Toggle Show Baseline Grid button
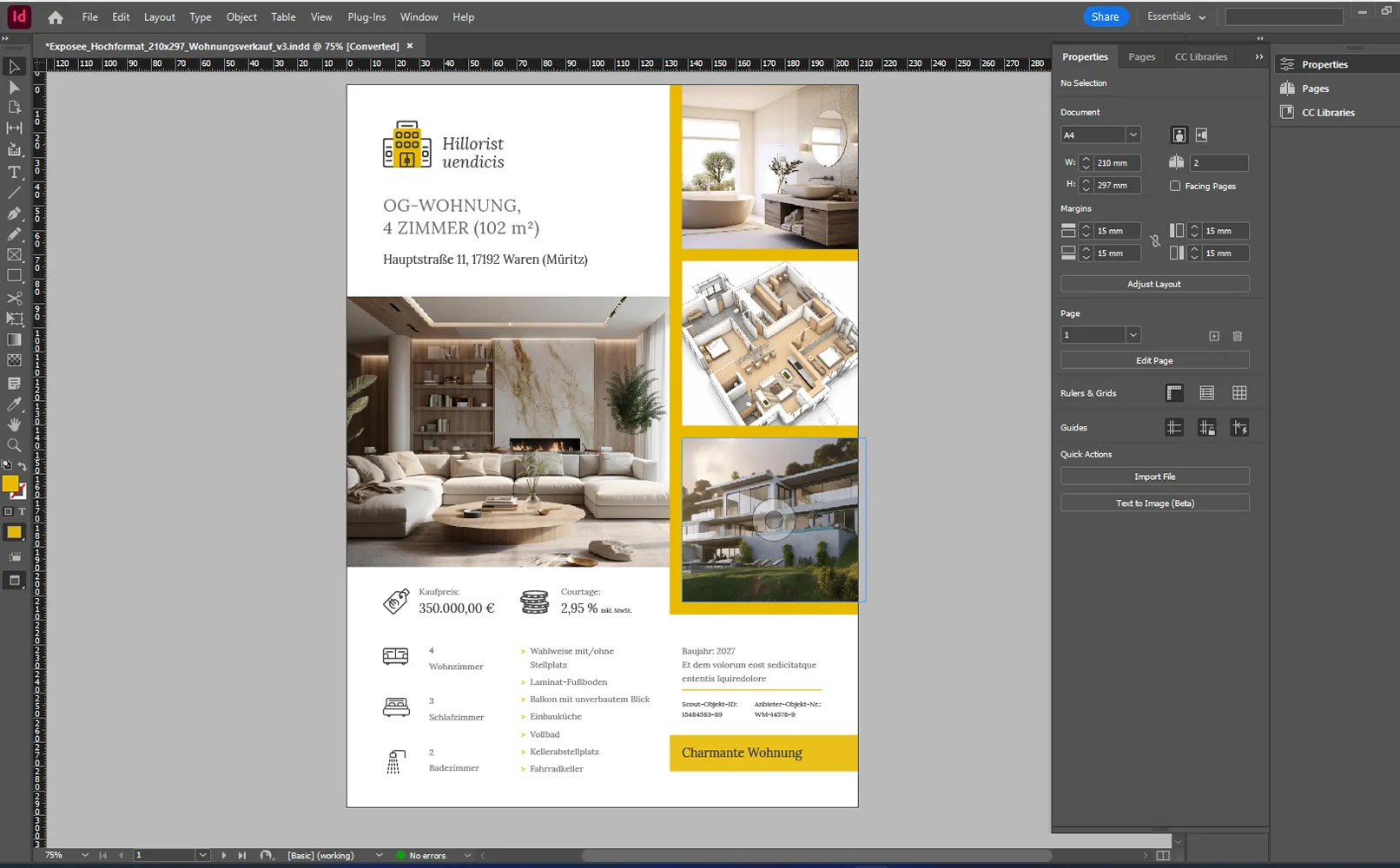1400x868 pixels. click(1207, 393)
